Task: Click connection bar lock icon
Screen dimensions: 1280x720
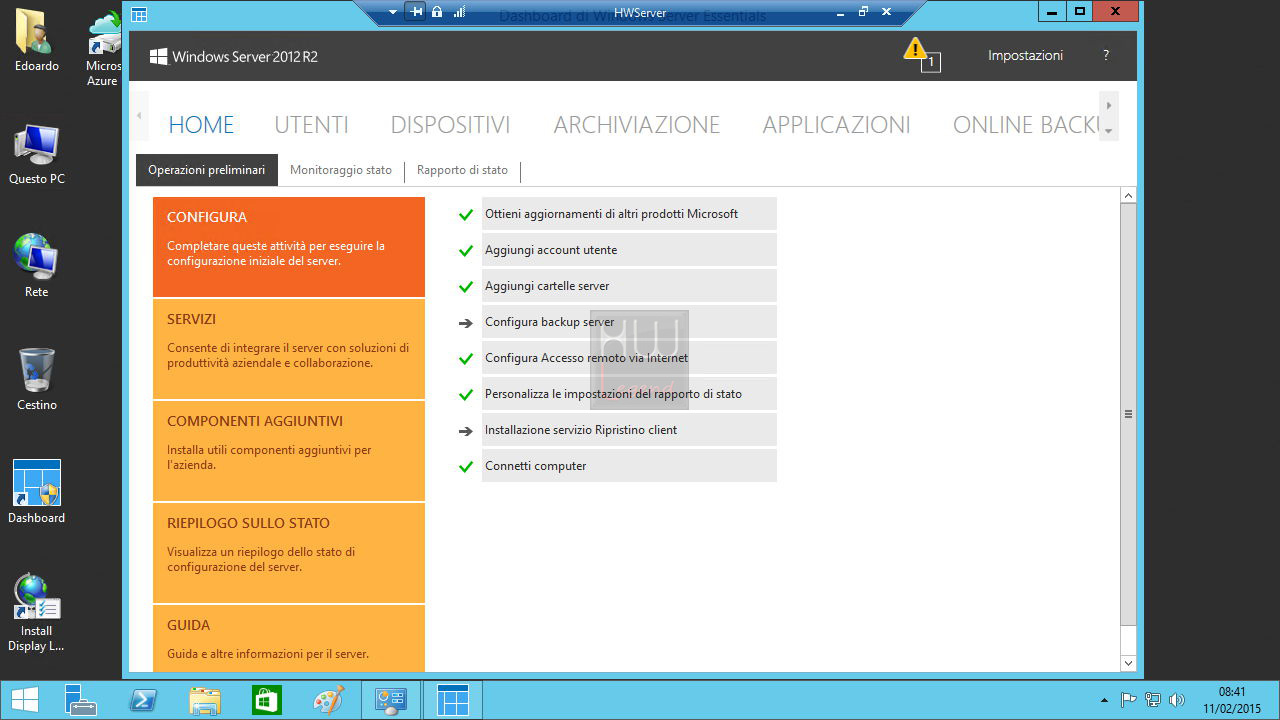Action: pos(437,12)
